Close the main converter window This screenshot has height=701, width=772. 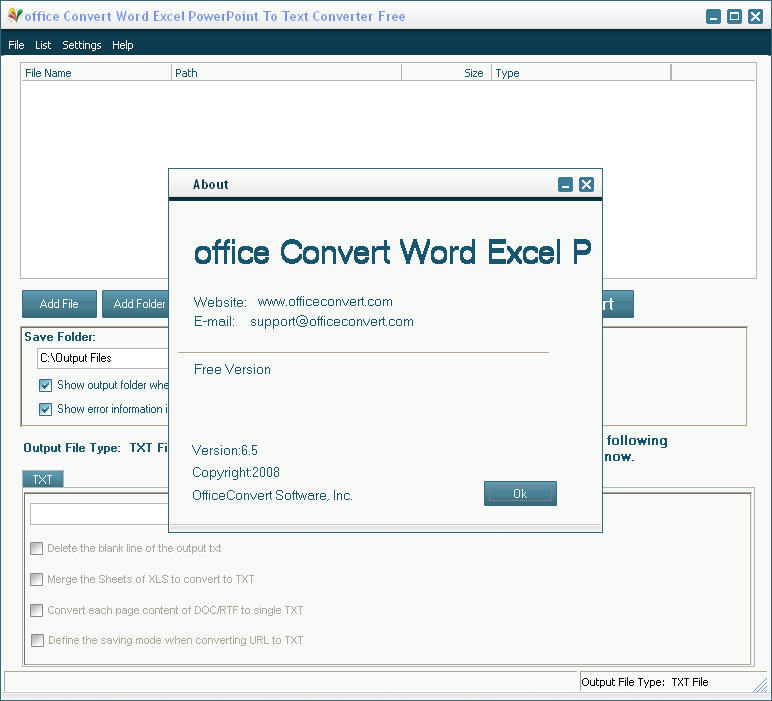point(755,16)
